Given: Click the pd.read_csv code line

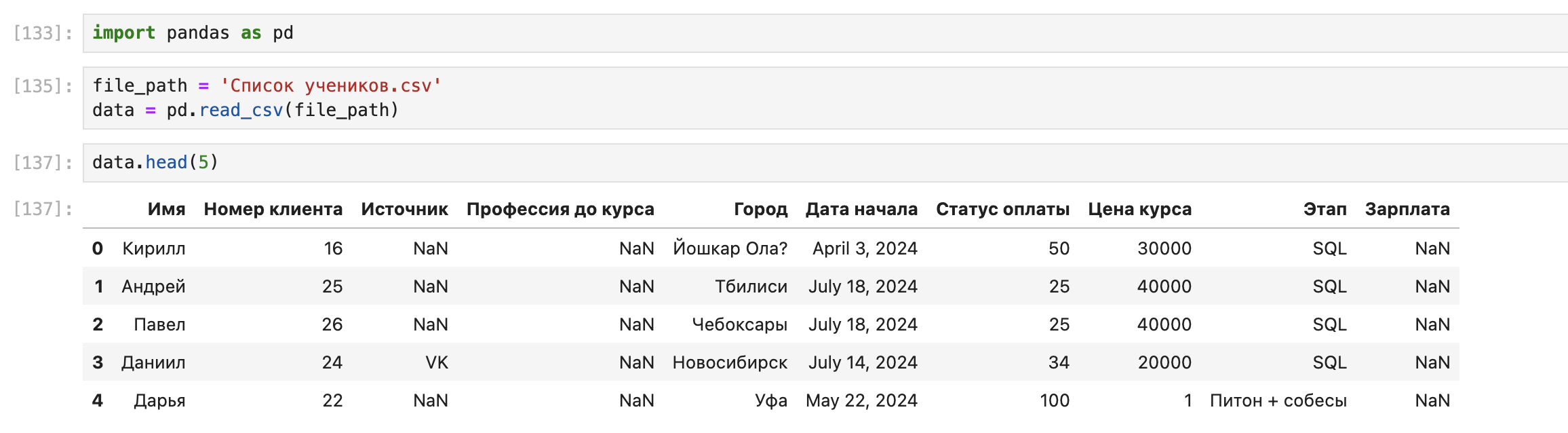Looking at the screenshot, I should [x=246, y=110].
